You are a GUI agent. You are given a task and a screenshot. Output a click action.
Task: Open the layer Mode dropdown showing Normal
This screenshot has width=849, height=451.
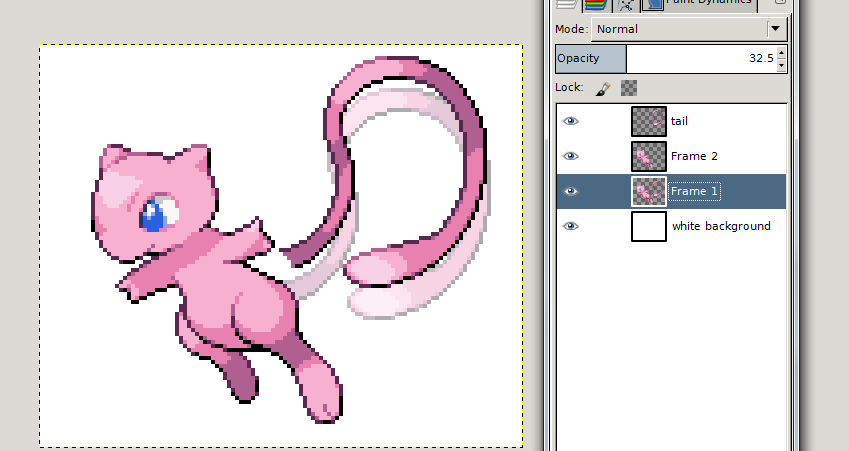pos(689,29)
